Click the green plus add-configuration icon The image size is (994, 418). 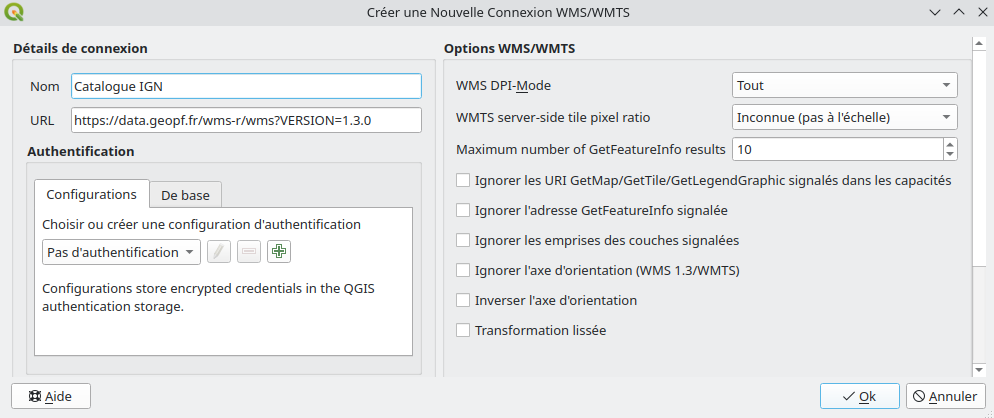[x=279, y=252]
